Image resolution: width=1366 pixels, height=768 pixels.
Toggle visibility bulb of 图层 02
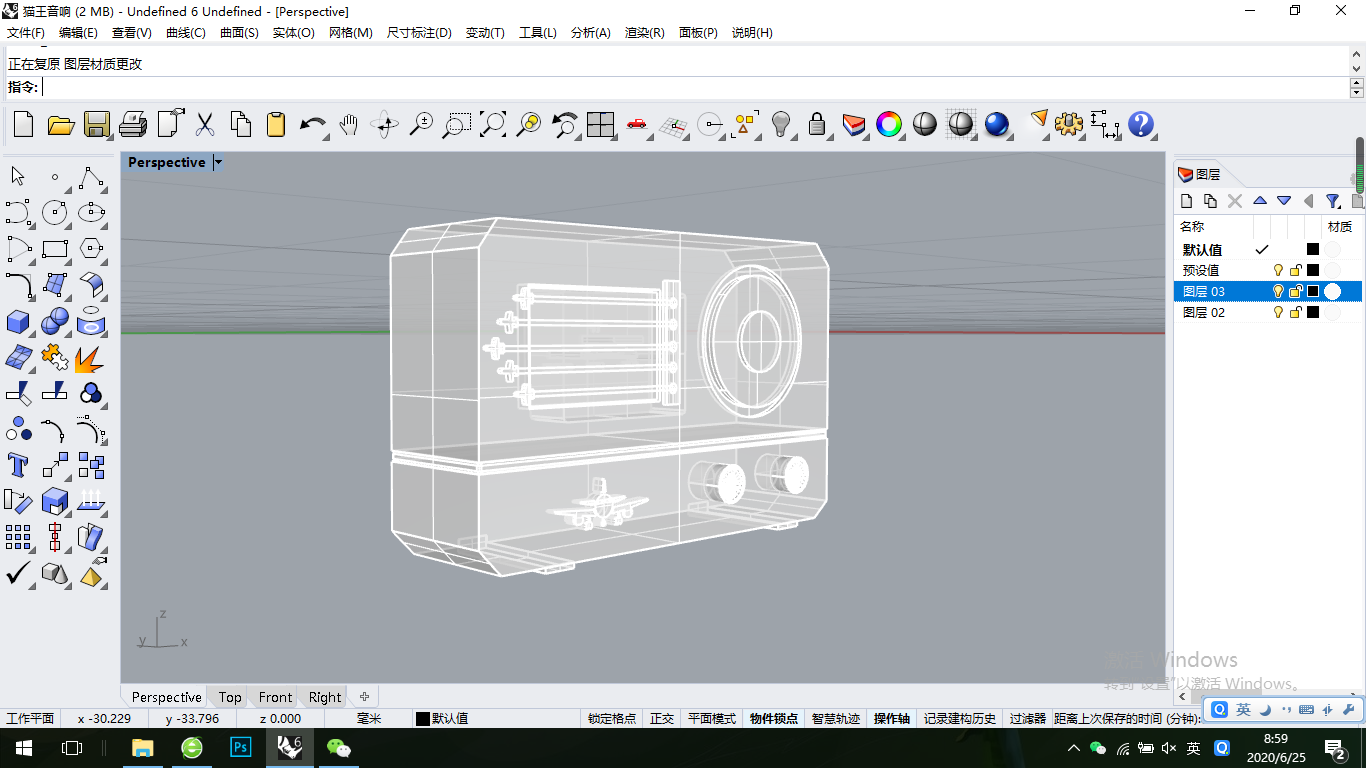(1277, 312)
